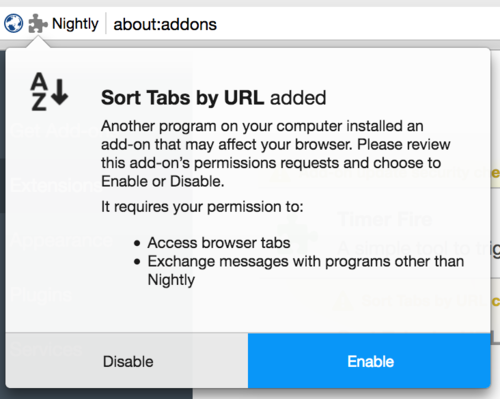The width and height of the screenshot is (500, 399).
Task: Open the Extensions sidebar category
Action: click(55, 185)
